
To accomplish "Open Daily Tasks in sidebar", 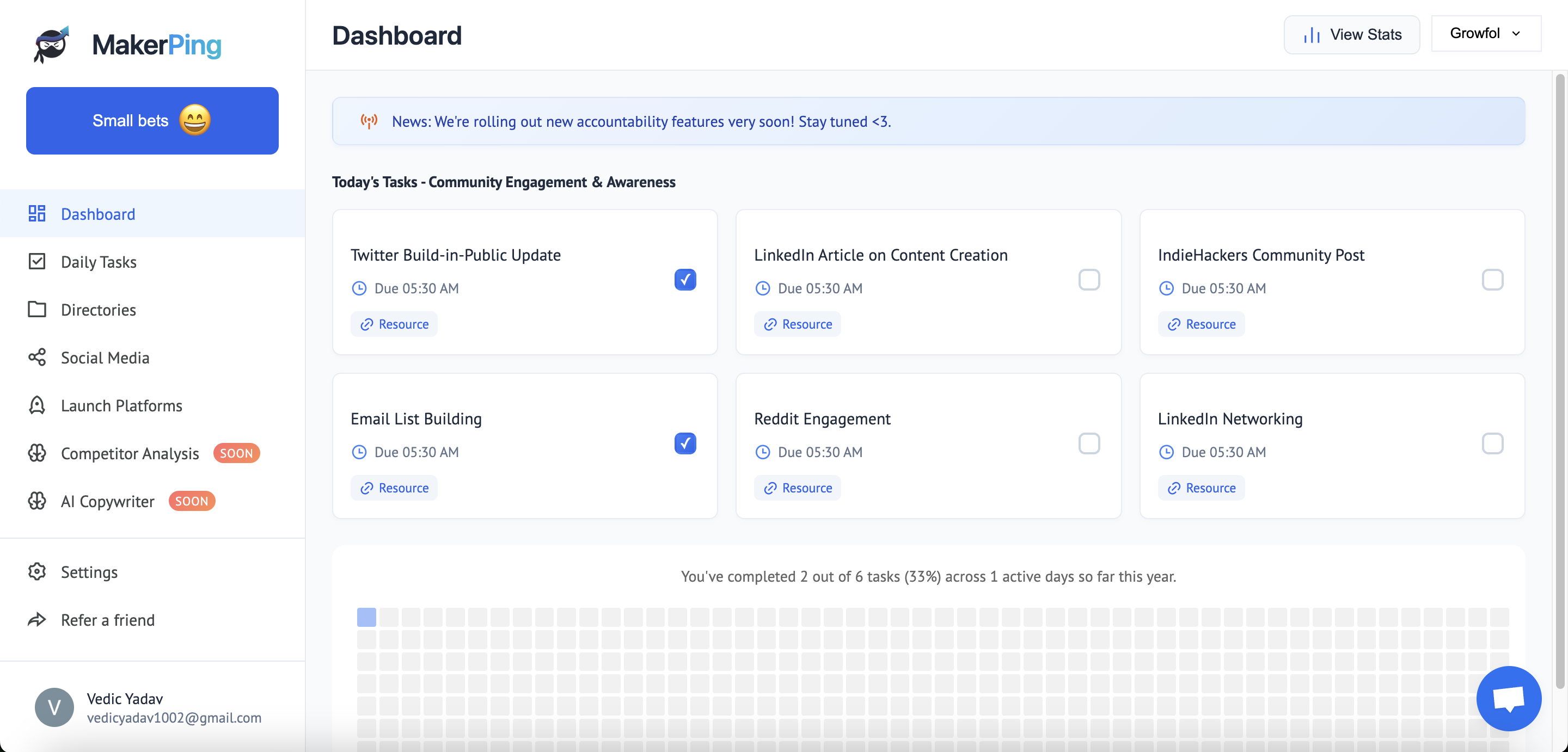I will click(x=99, y=262).
